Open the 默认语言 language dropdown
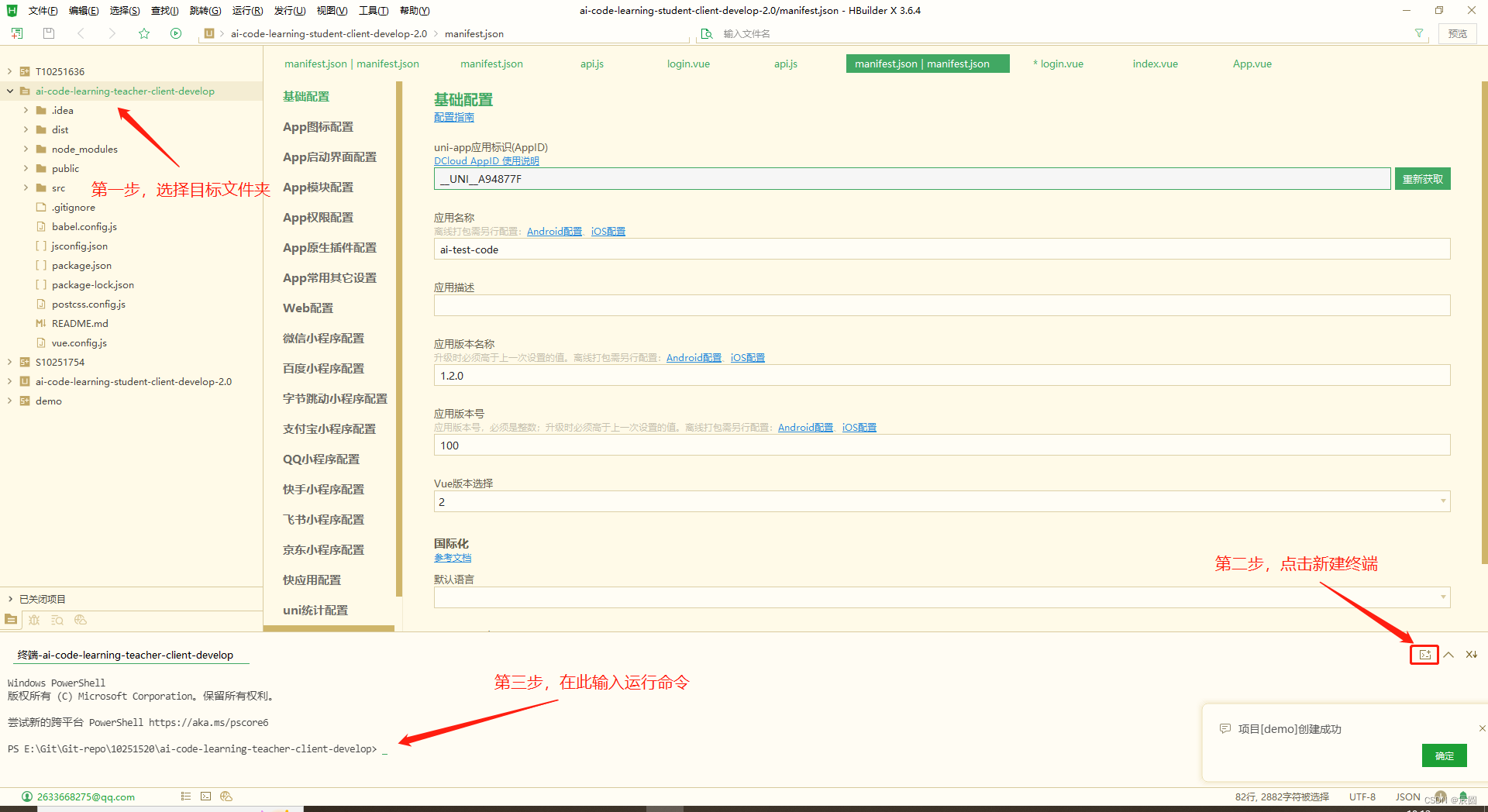 [1442, 597]
